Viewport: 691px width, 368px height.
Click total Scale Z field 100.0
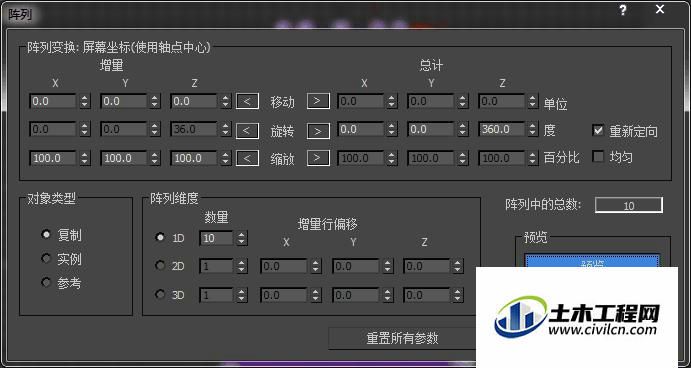pos(502,158)
